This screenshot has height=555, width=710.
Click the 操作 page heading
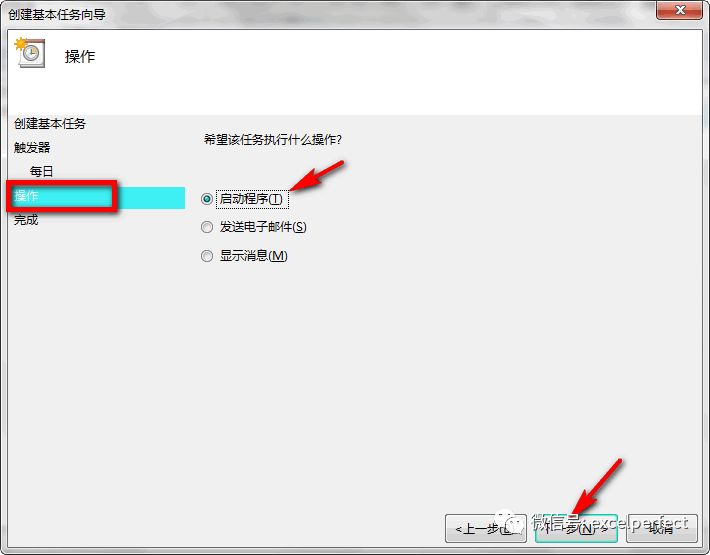80,57
